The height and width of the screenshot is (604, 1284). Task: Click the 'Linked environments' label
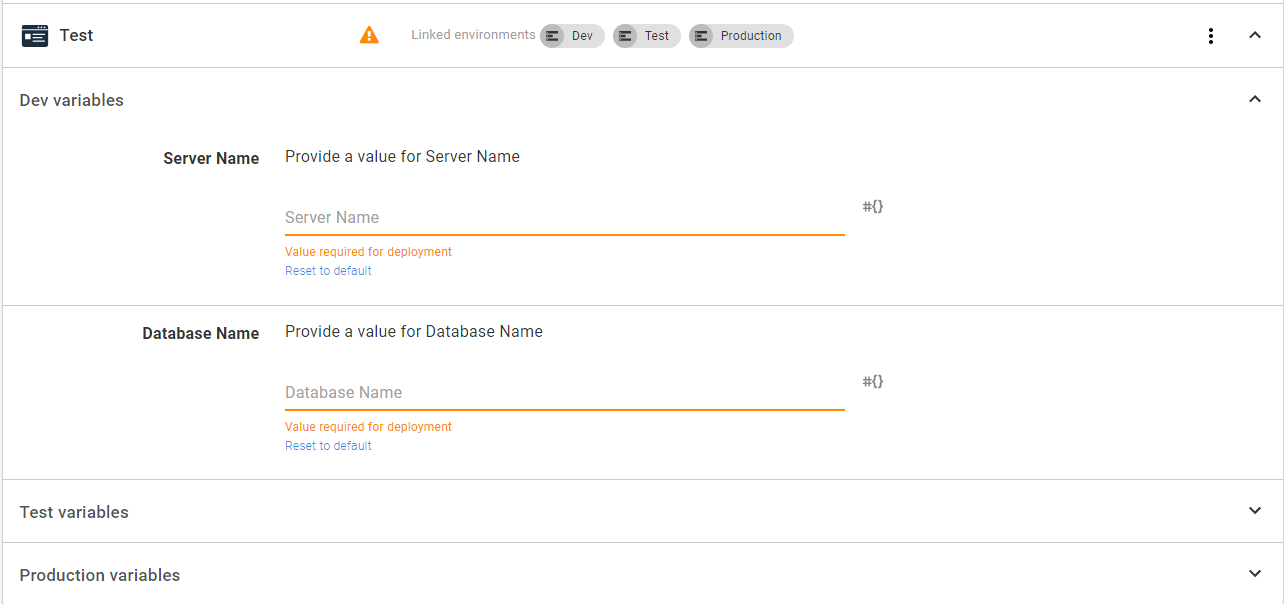[x=473, y=35]
